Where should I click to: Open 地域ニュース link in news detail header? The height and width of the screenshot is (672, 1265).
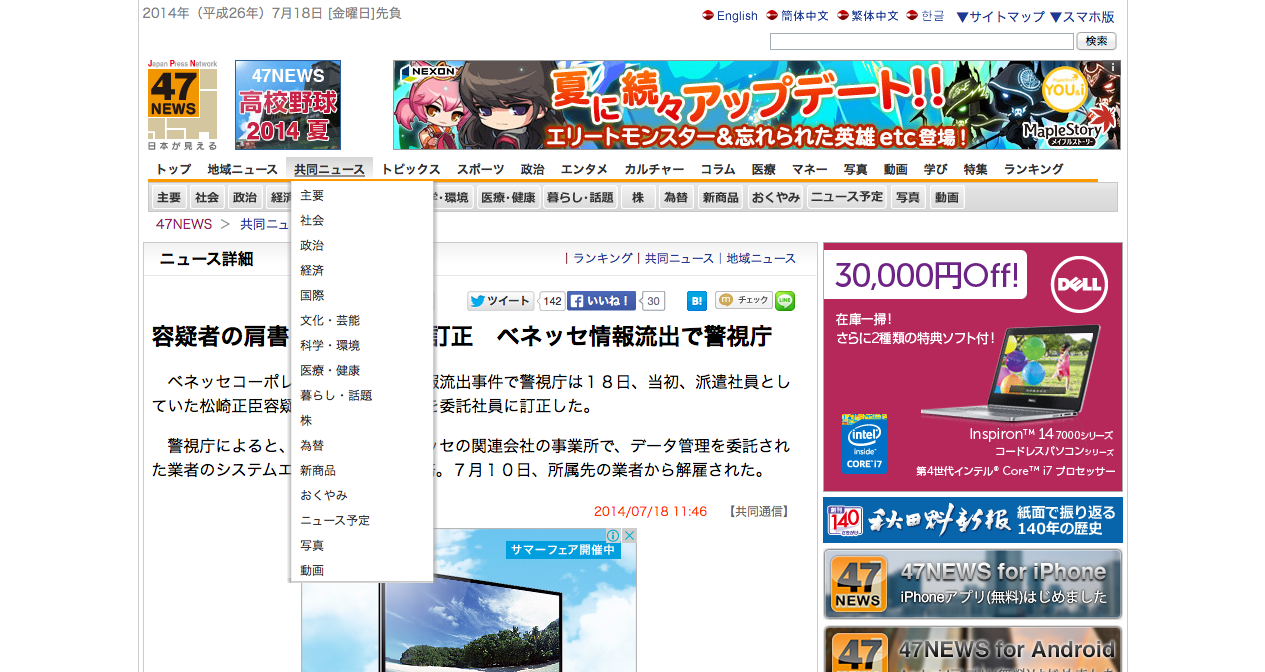pyautogui.click(x=761, y=258)
